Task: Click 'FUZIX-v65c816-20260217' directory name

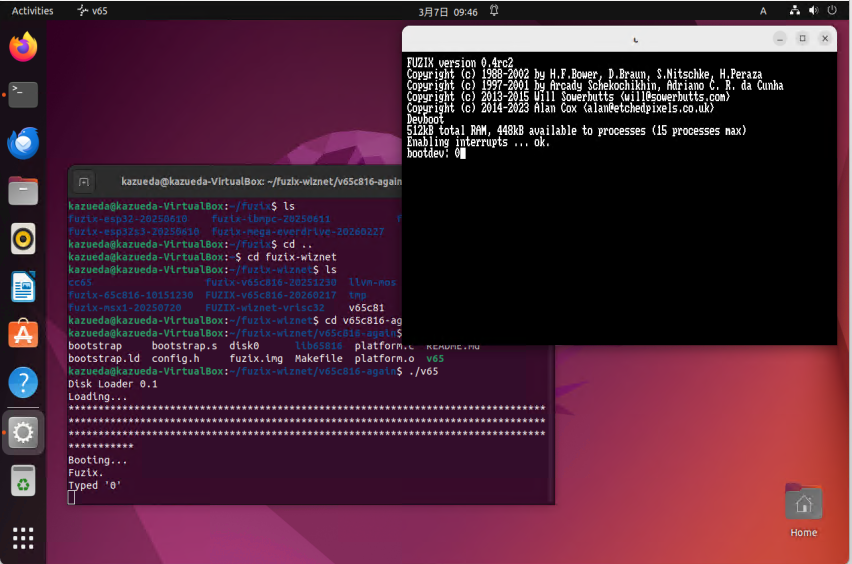Action: click(x=271, y=295)
